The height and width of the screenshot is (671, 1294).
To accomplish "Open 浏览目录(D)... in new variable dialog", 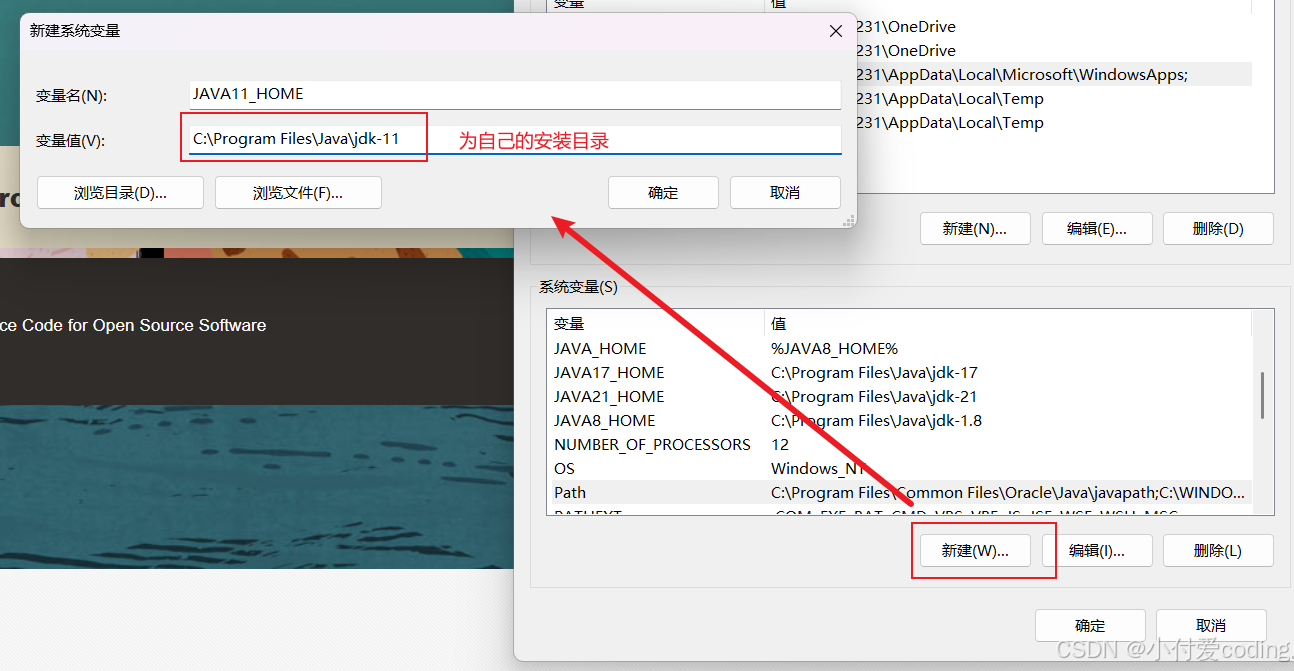I will (120, 193).
